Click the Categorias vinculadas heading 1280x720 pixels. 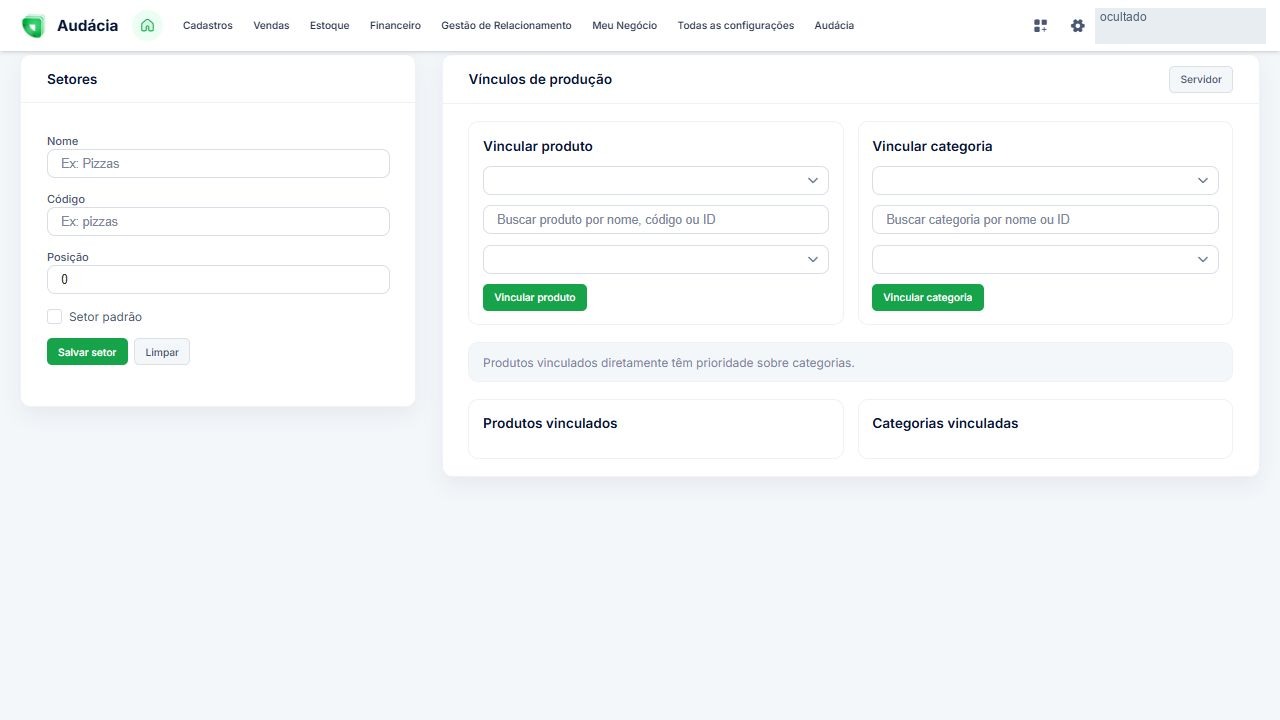point(945,424)
